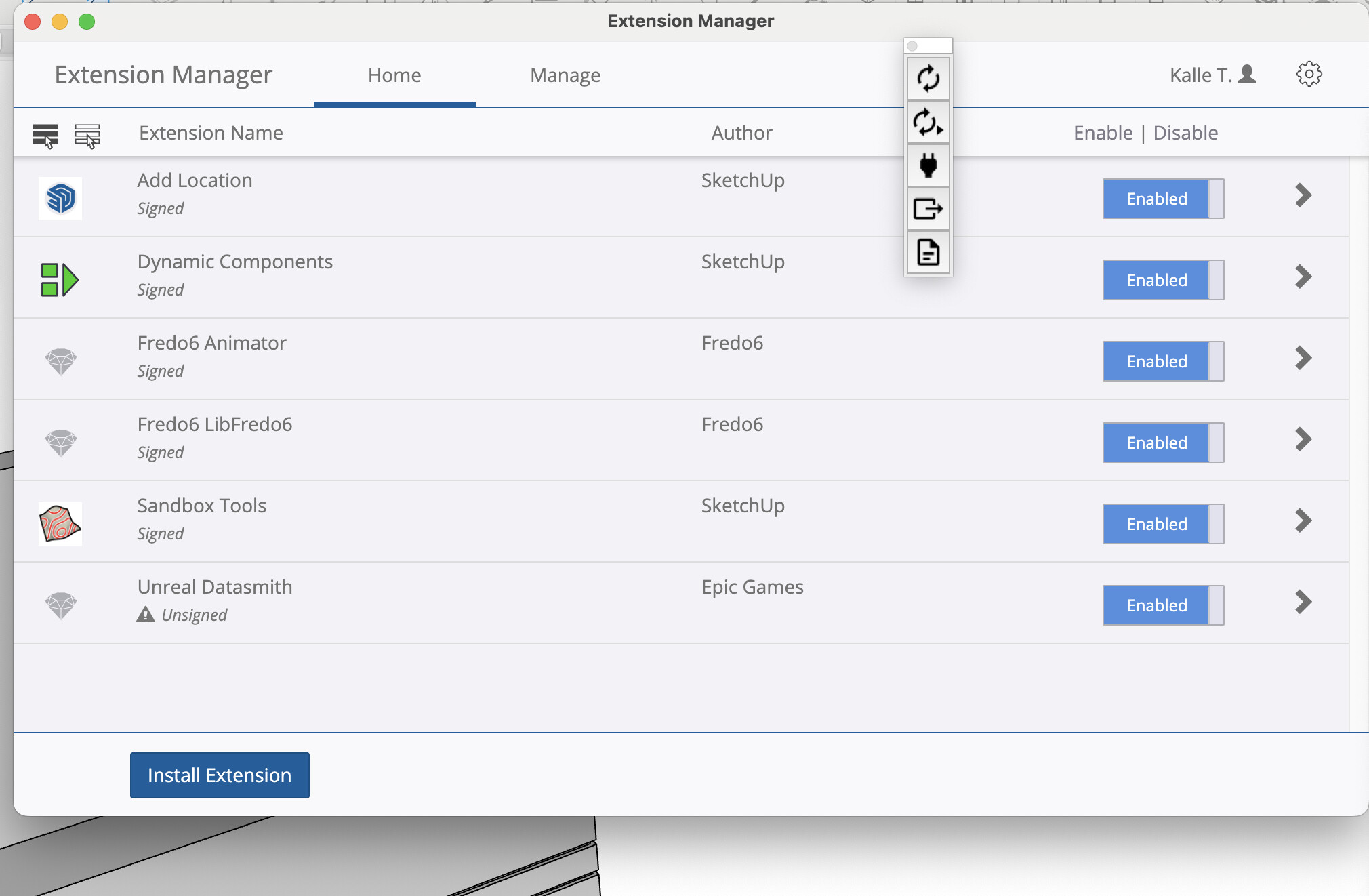Click the Kalle T. user account icon
Screen dimensions: 1369x896
(x=1246, y=75)
